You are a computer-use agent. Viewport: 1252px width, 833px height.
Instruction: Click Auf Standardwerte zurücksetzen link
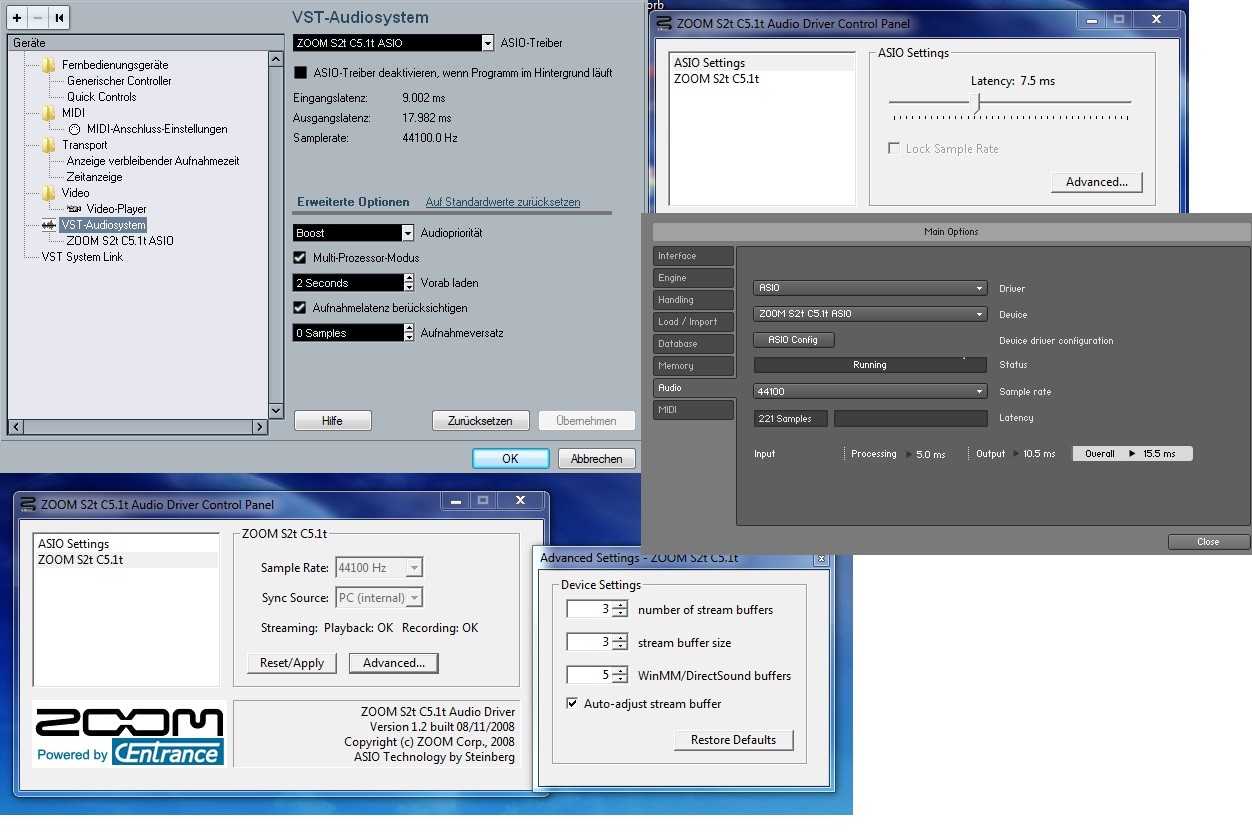(x=503, y=202)
